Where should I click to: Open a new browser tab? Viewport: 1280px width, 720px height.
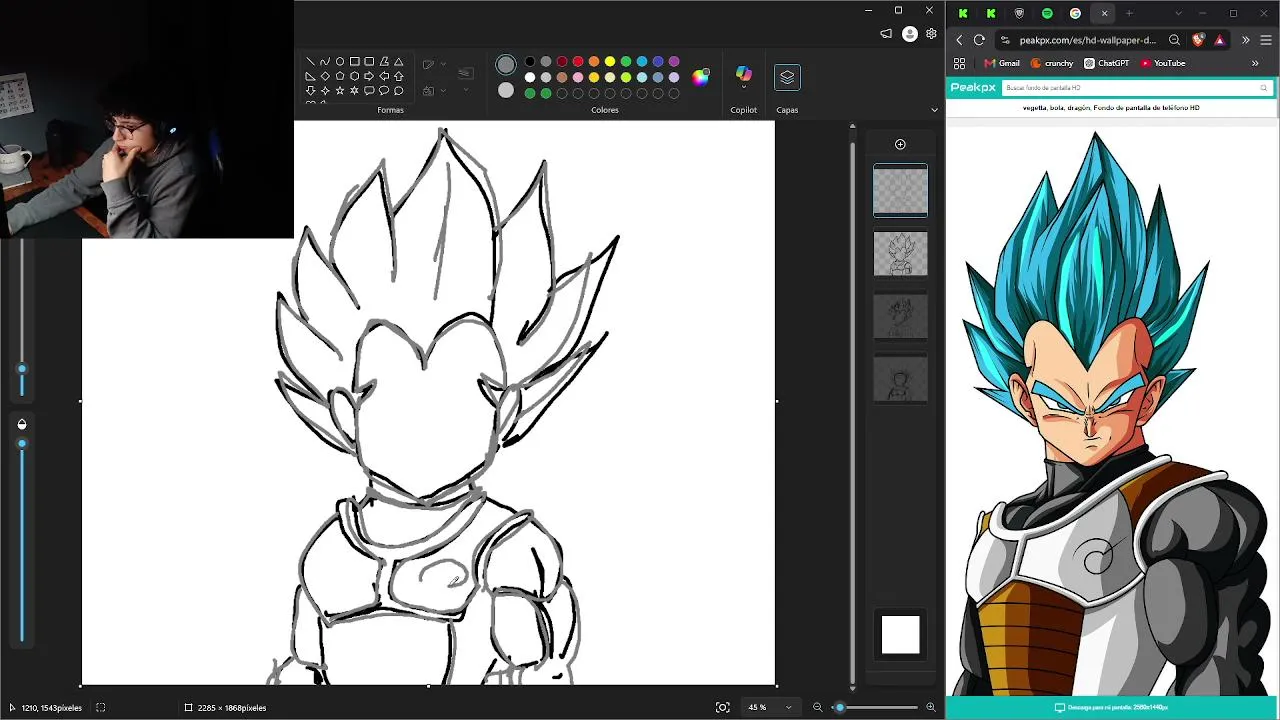pyautogui.click(x=1129, y=13)
